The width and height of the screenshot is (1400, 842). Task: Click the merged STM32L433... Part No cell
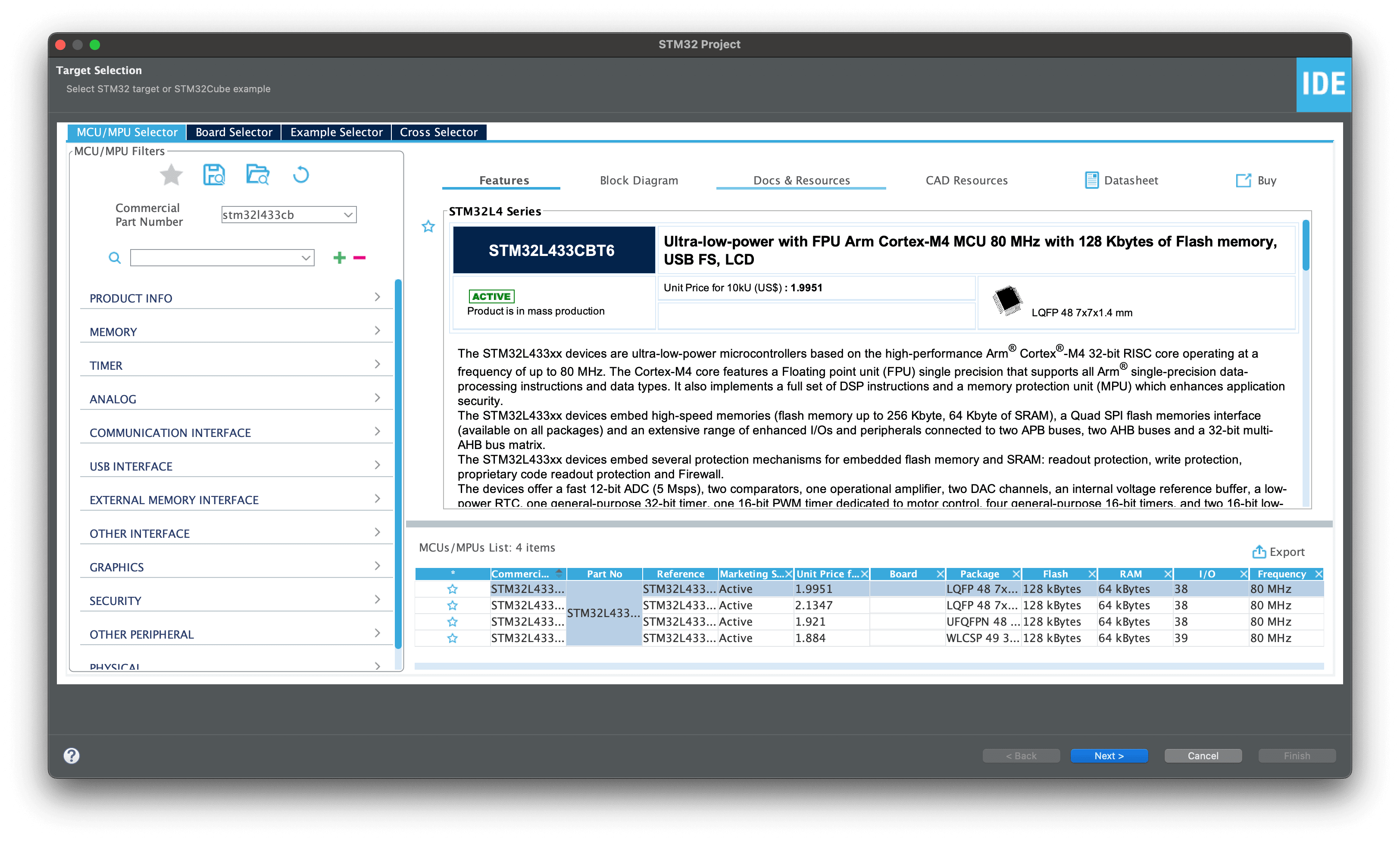tap(604, 613)
